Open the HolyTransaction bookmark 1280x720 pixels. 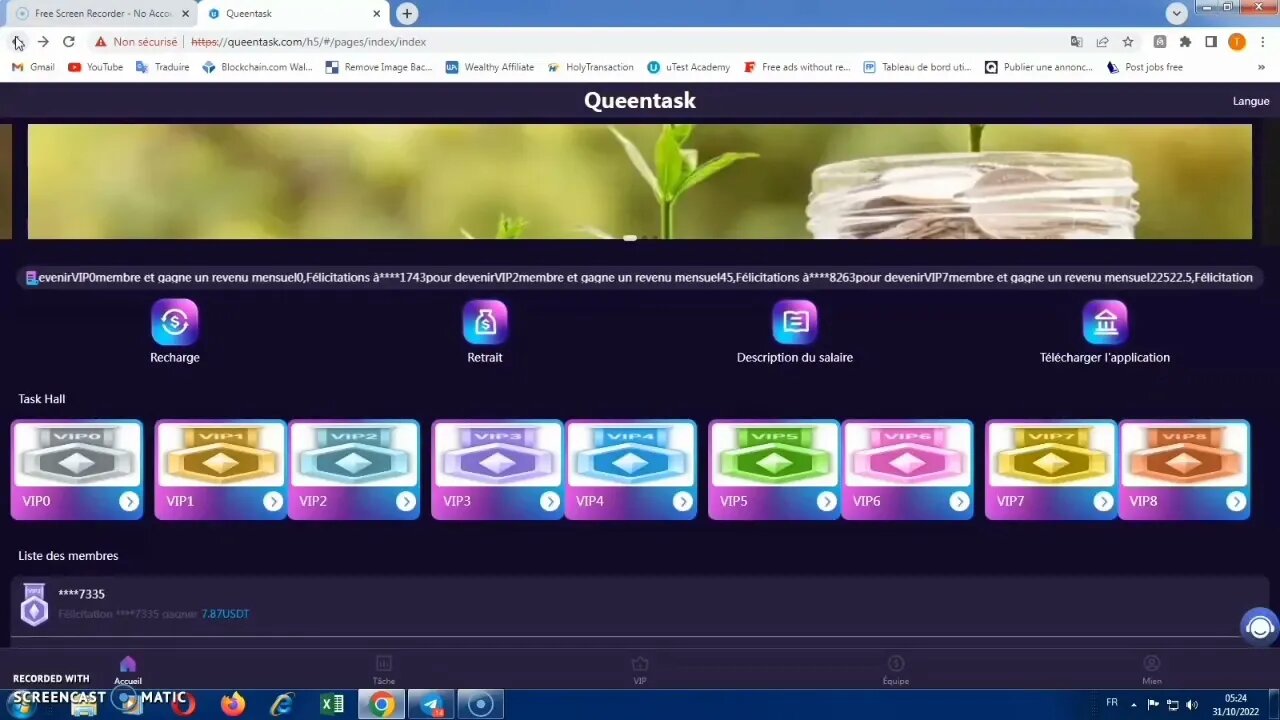[x=590, y=67]
